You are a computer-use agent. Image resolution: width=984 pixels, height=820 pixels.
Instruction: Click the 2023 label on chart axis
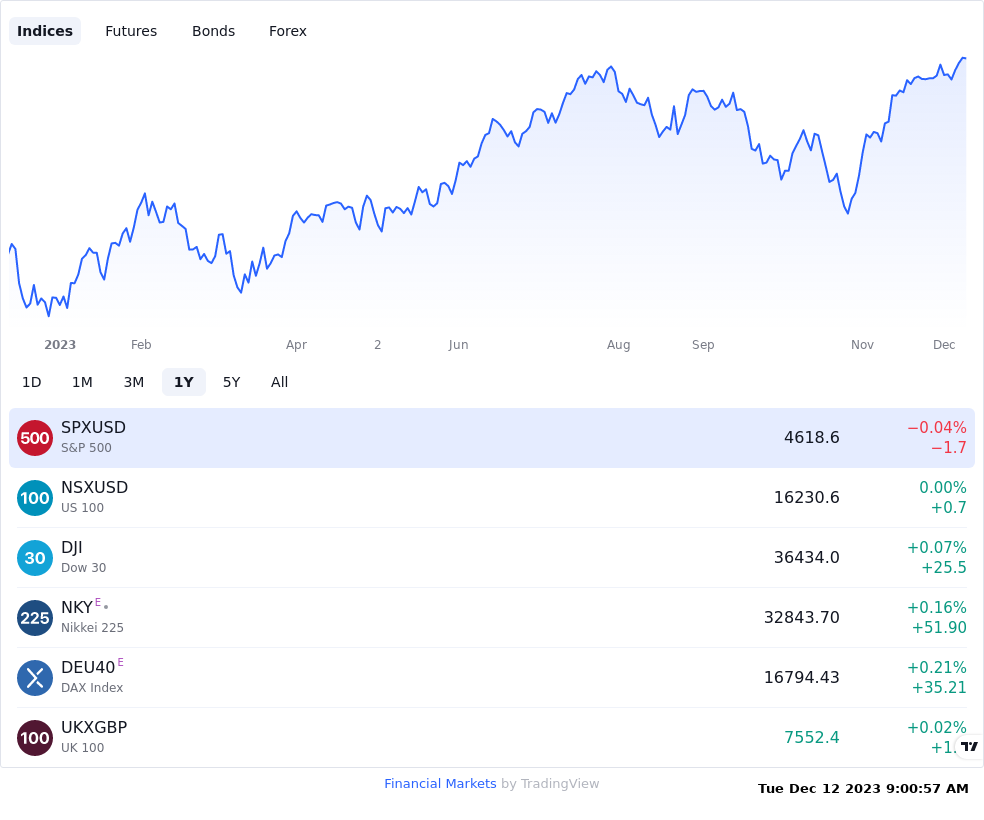coord(60,344)
